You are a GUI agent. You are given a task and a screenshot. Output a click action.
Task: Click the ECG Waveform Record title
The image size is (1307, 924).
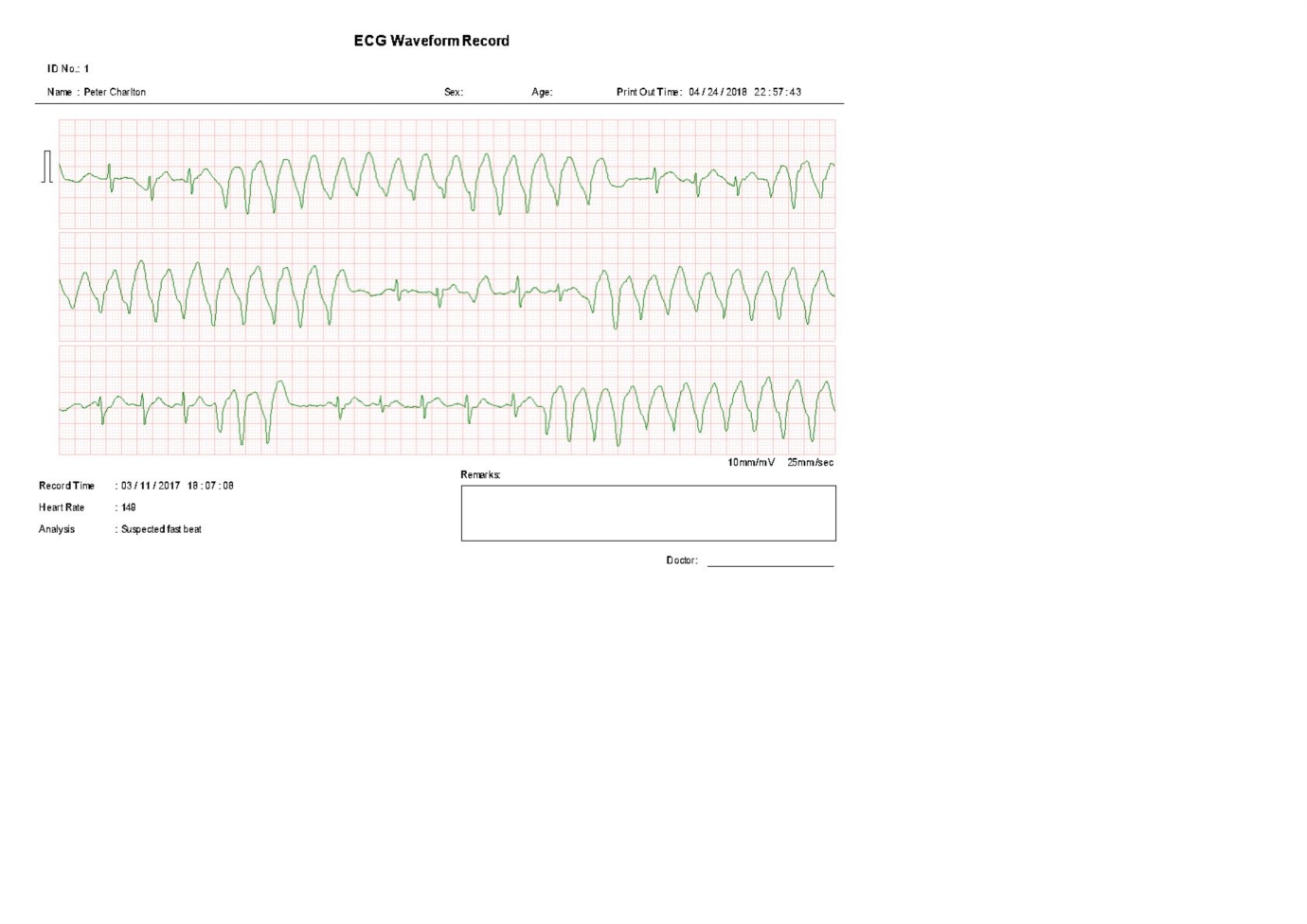click(x=431, y=41)
